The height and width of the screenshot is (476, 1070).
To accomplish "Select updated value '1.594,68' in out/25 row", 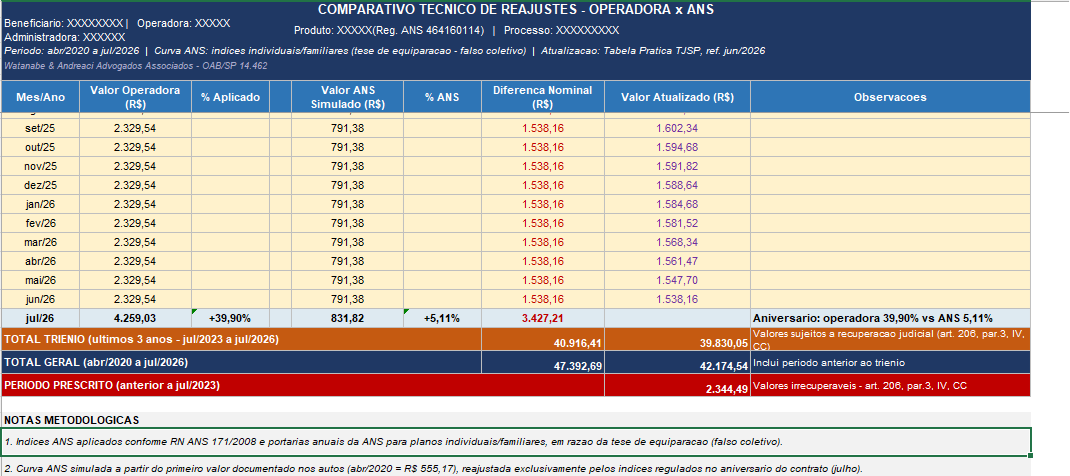I will tap(677, 147).
